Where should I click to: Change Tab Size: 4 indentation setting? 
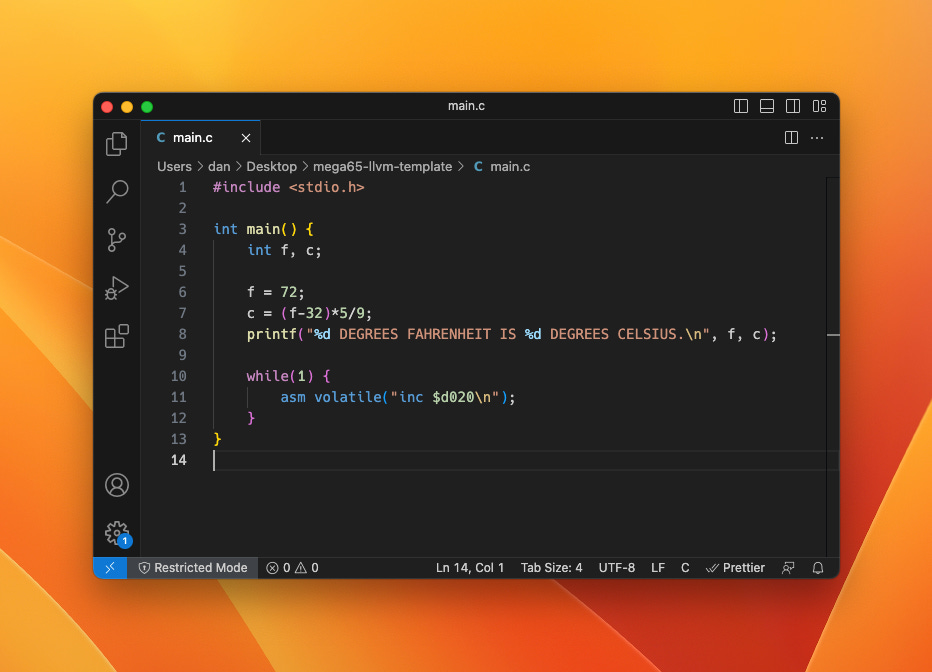tap(551, 568)
